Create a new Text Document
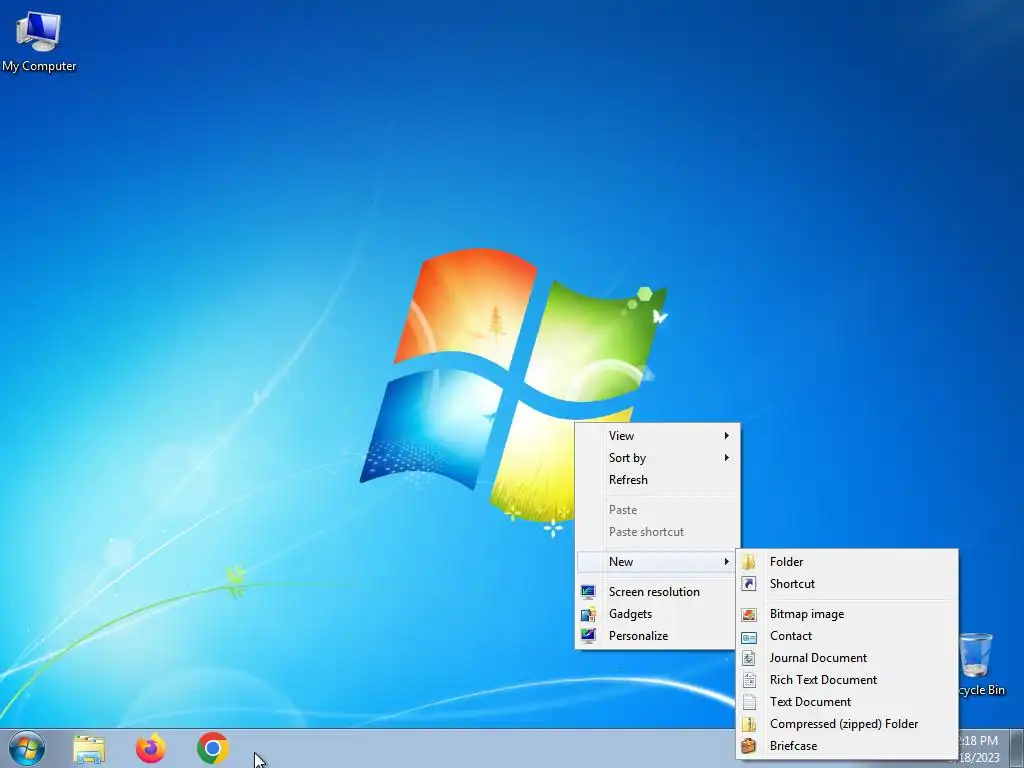 [x=847, y=702]
